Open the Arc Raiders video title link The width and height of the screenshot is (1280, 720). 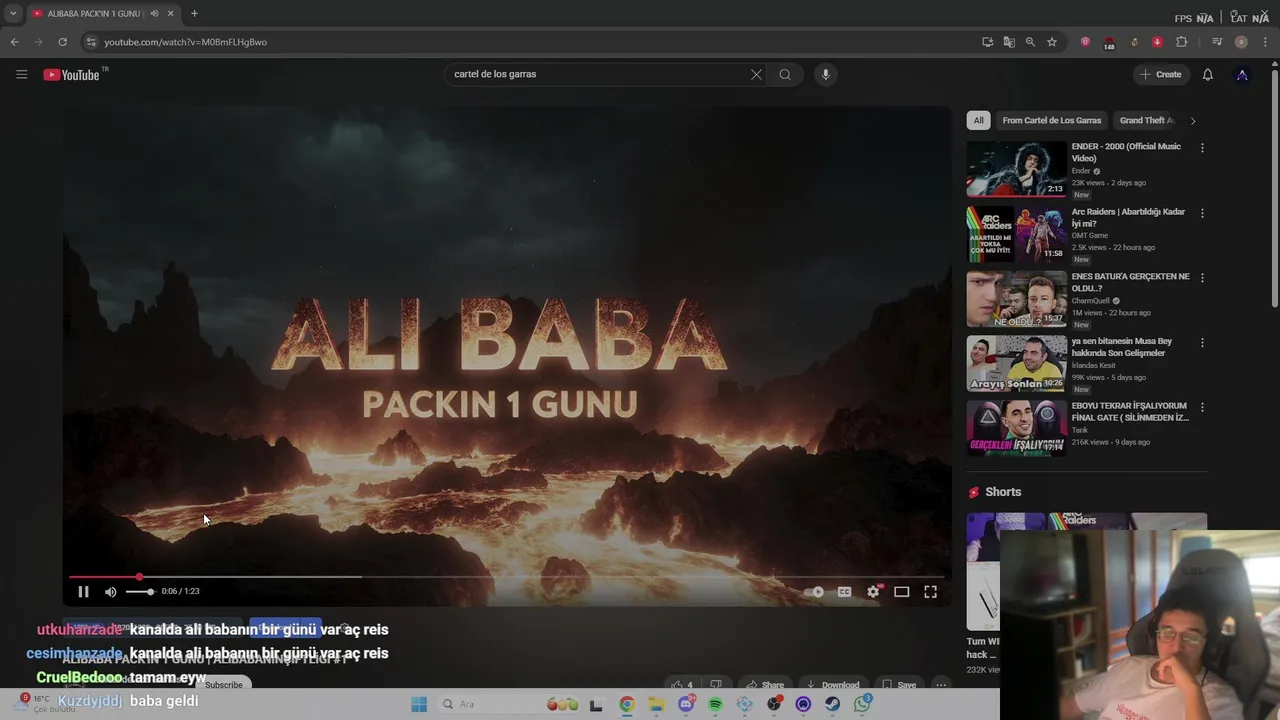(1128, 217)
